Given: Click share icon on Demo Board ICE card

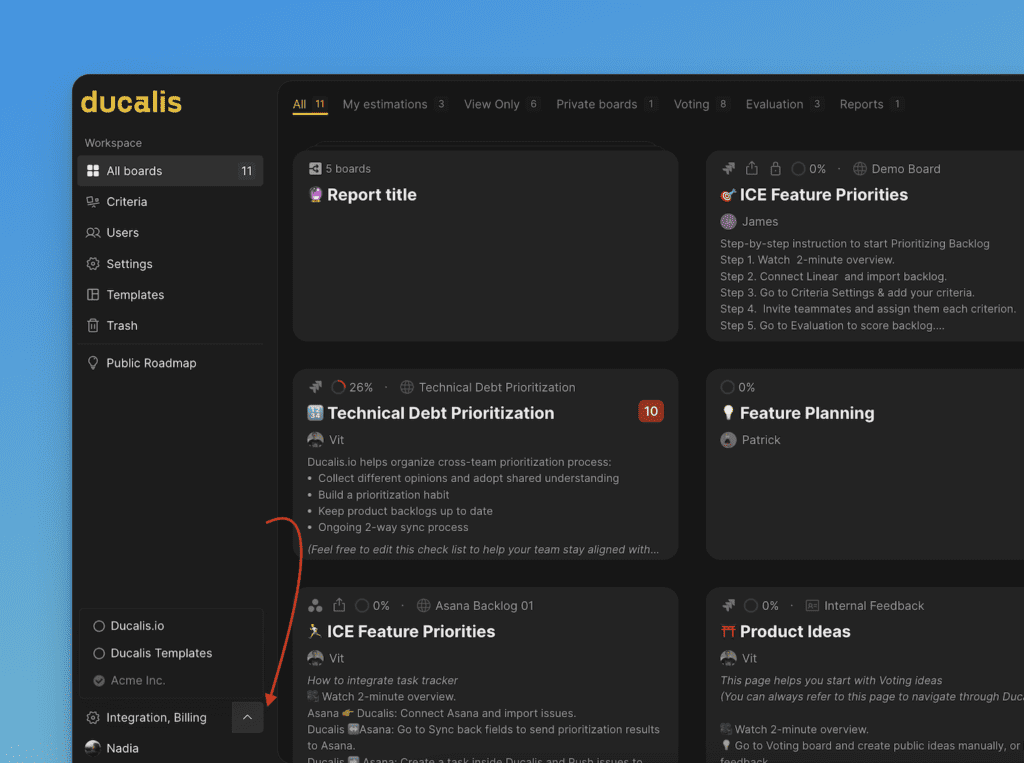Looking at the screenshot, I should 752,169.
